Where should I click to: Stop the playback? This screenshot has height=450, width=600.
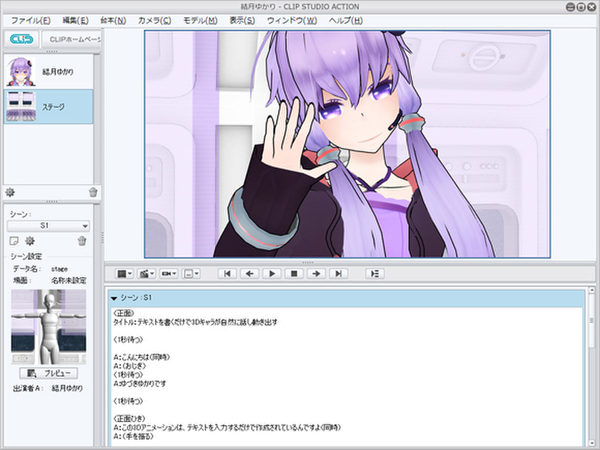pos(294,274)
